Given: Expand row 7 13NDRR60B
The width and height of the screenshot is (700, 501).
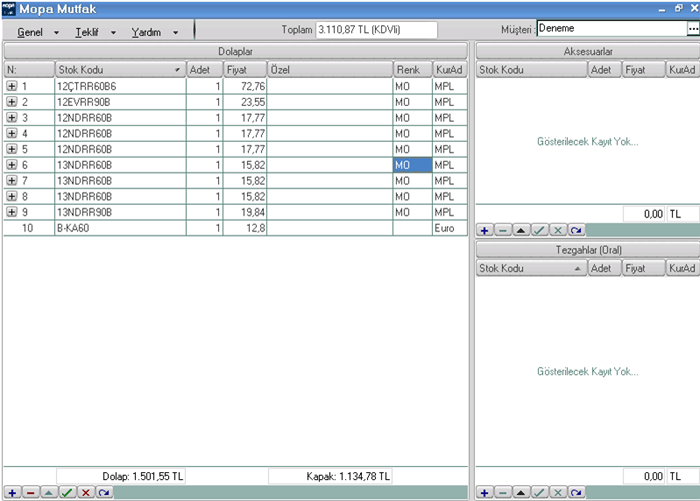Looking at the screenshot, I should coord(12,180).
